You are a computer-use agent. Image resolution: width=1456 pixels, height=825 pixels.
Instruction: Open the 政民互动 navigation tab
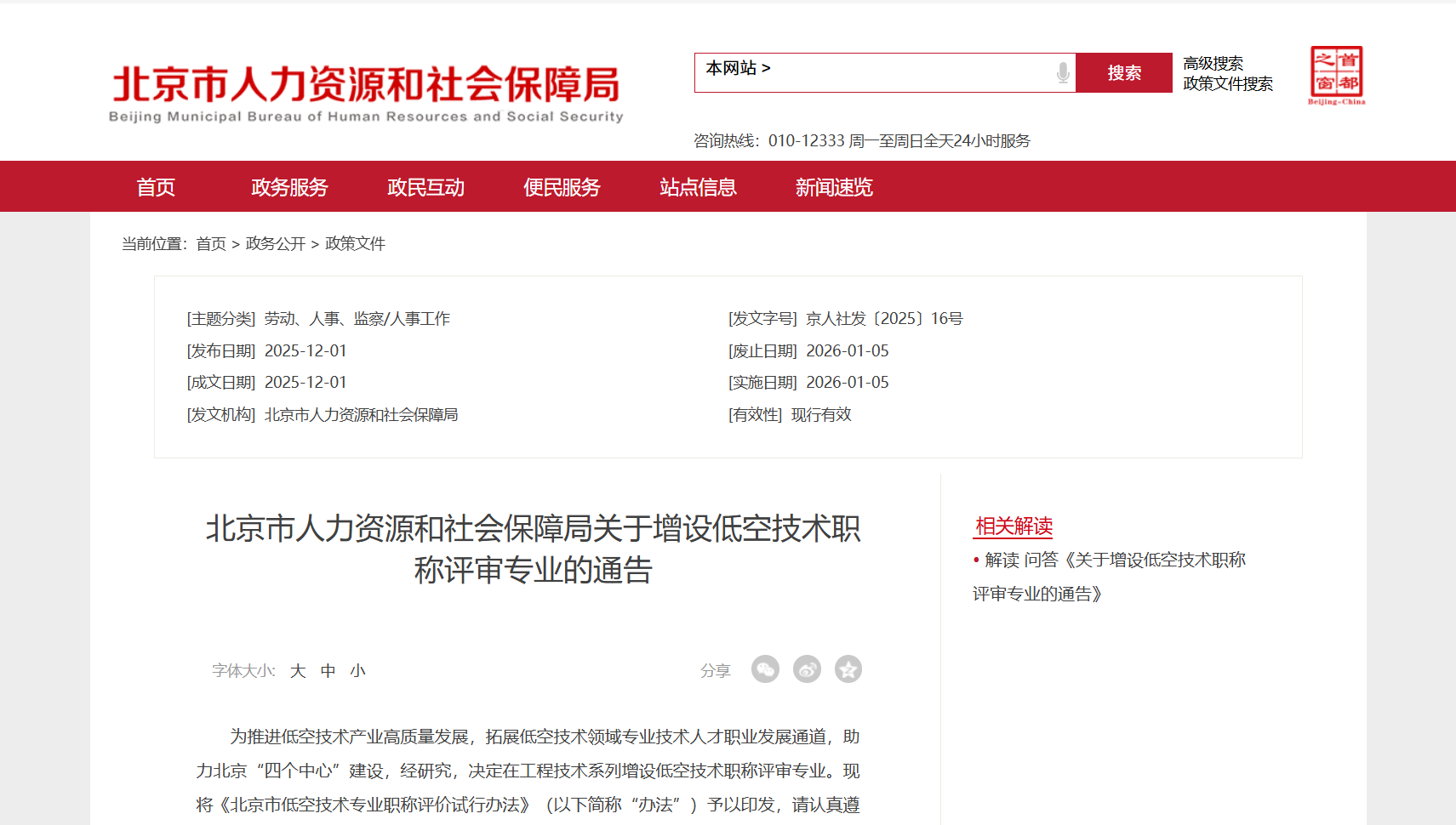point(425,187)
